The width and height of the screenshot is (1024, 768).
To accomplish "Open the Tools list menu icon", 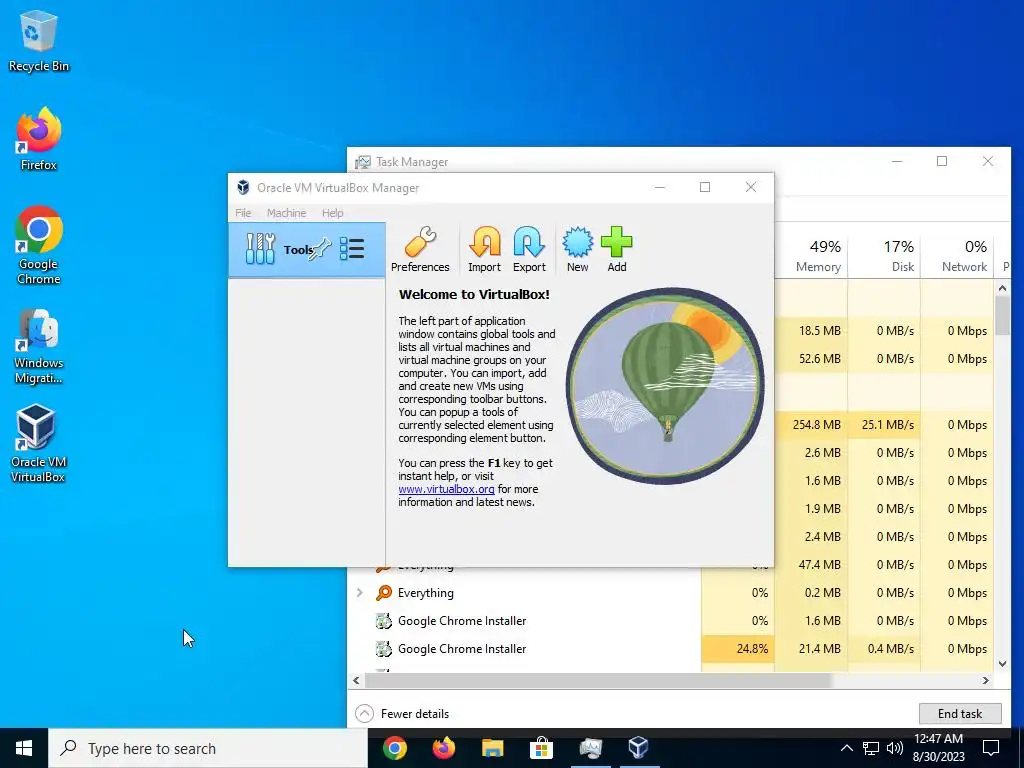I will pyautogui.click(x=352, y=249).
